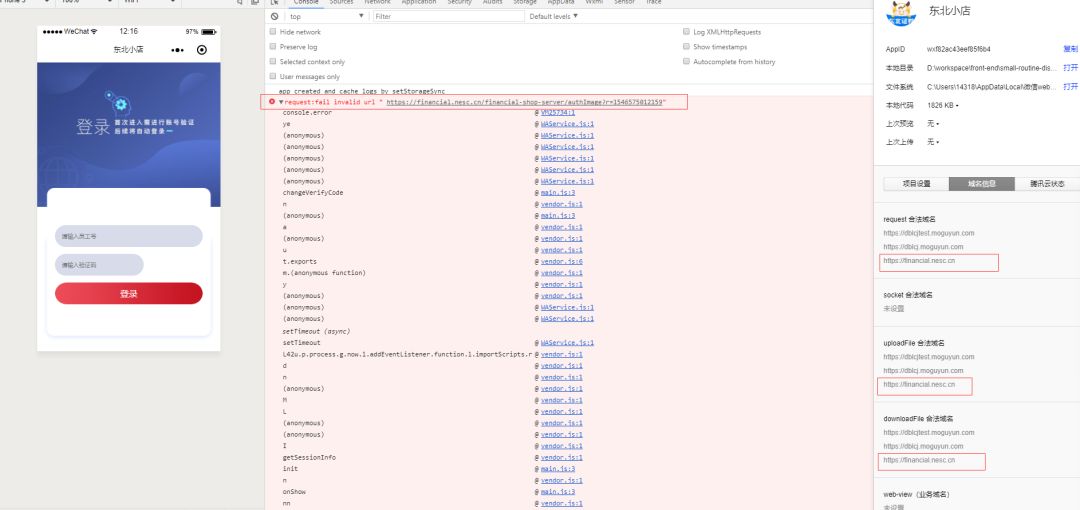Click 未设置 under socket 合法域名
Image resolution: width=1080 pixels, height=510 pixels.
coord(893,309)
